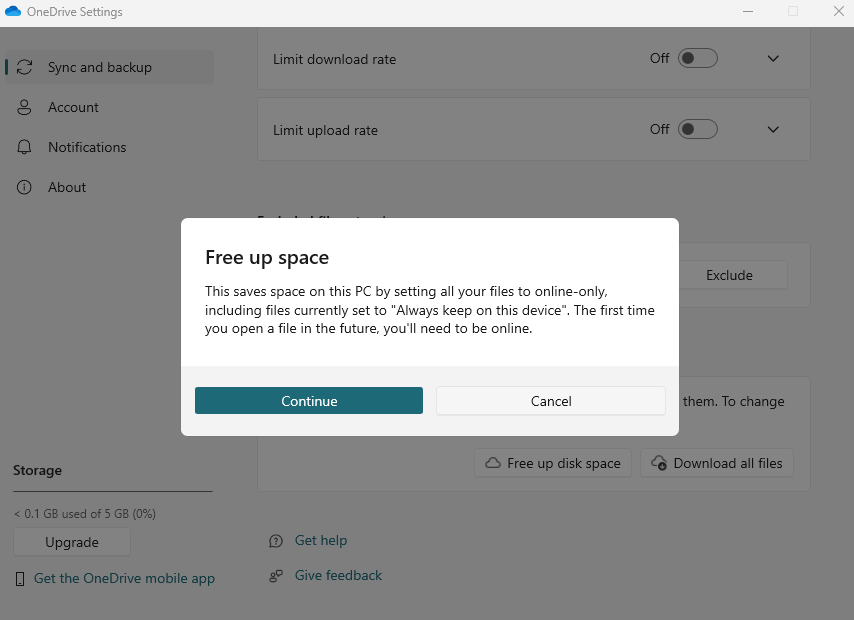Open the Notifications settings tab

(87, 147)
